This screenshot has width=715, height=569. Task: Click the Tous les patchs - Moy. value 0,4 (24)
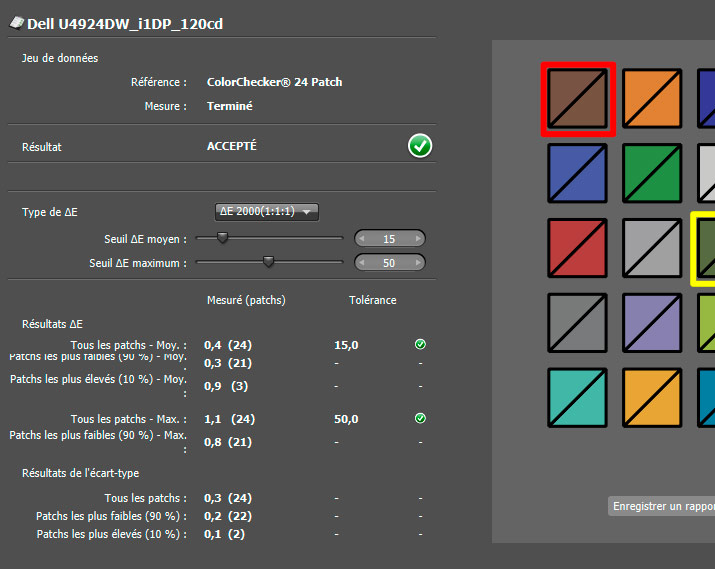point(228,345)
